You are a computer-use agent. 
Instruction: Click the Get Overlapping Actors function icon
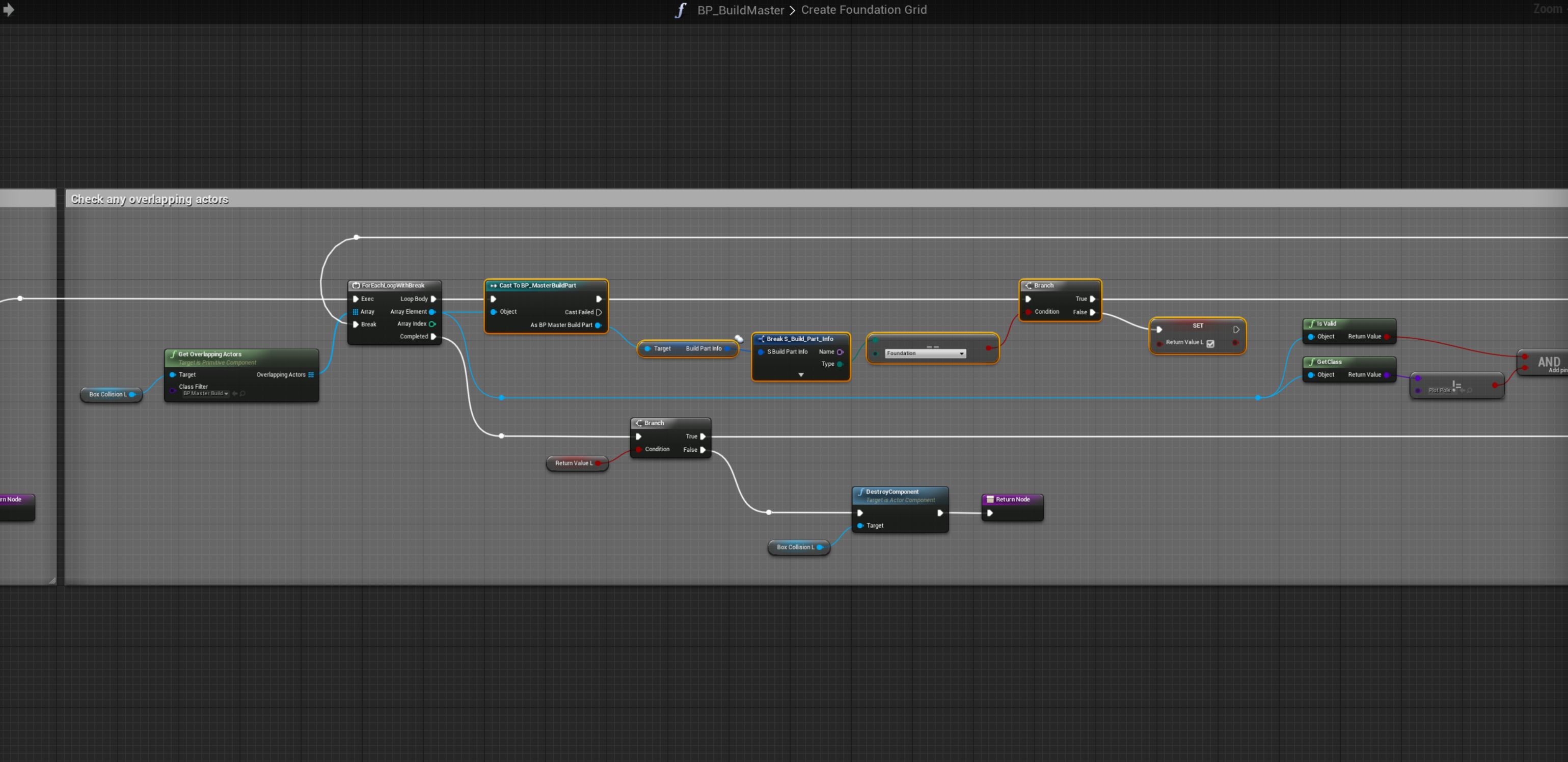[174, 354]
